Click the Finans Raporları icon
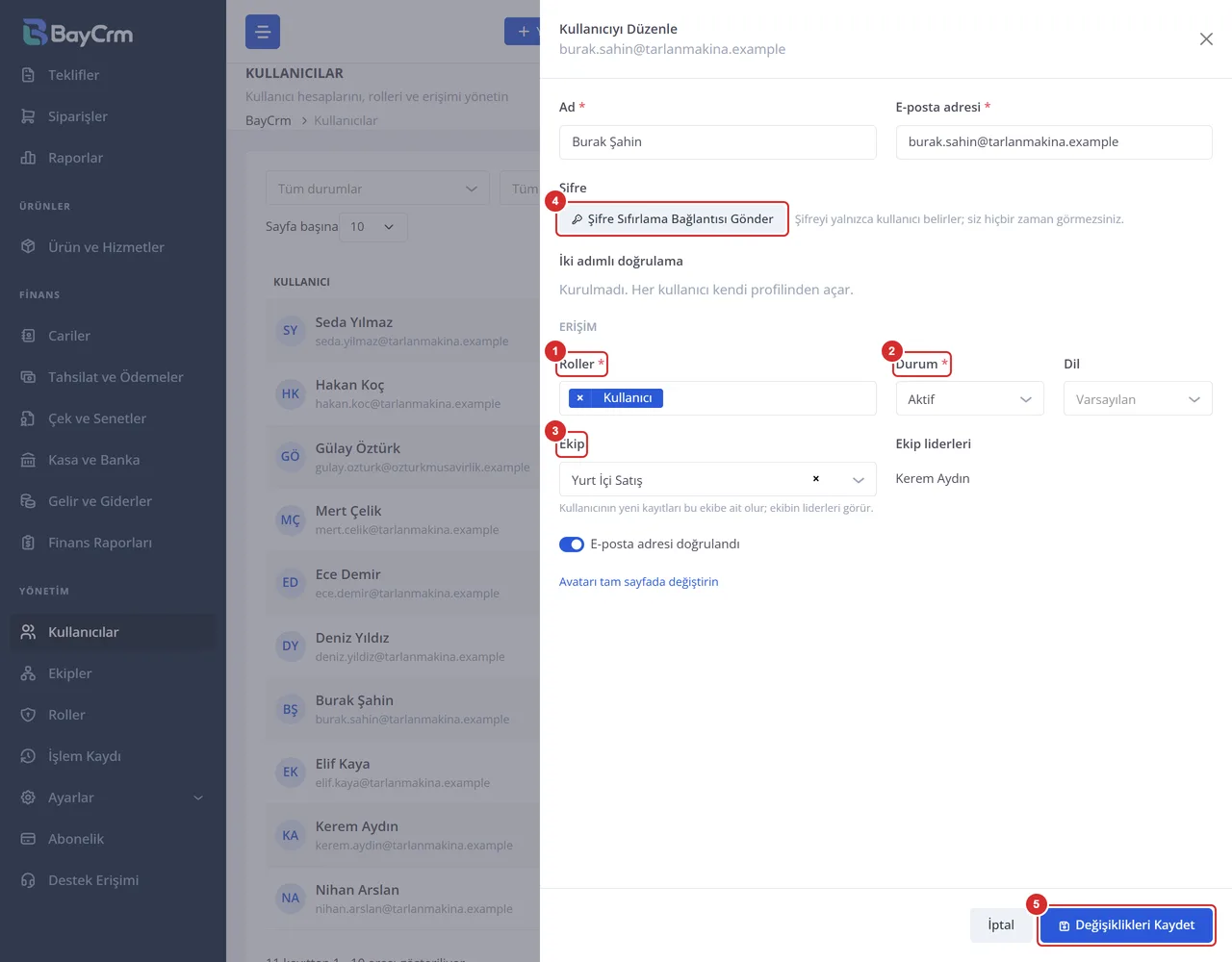 coord(28,543)
